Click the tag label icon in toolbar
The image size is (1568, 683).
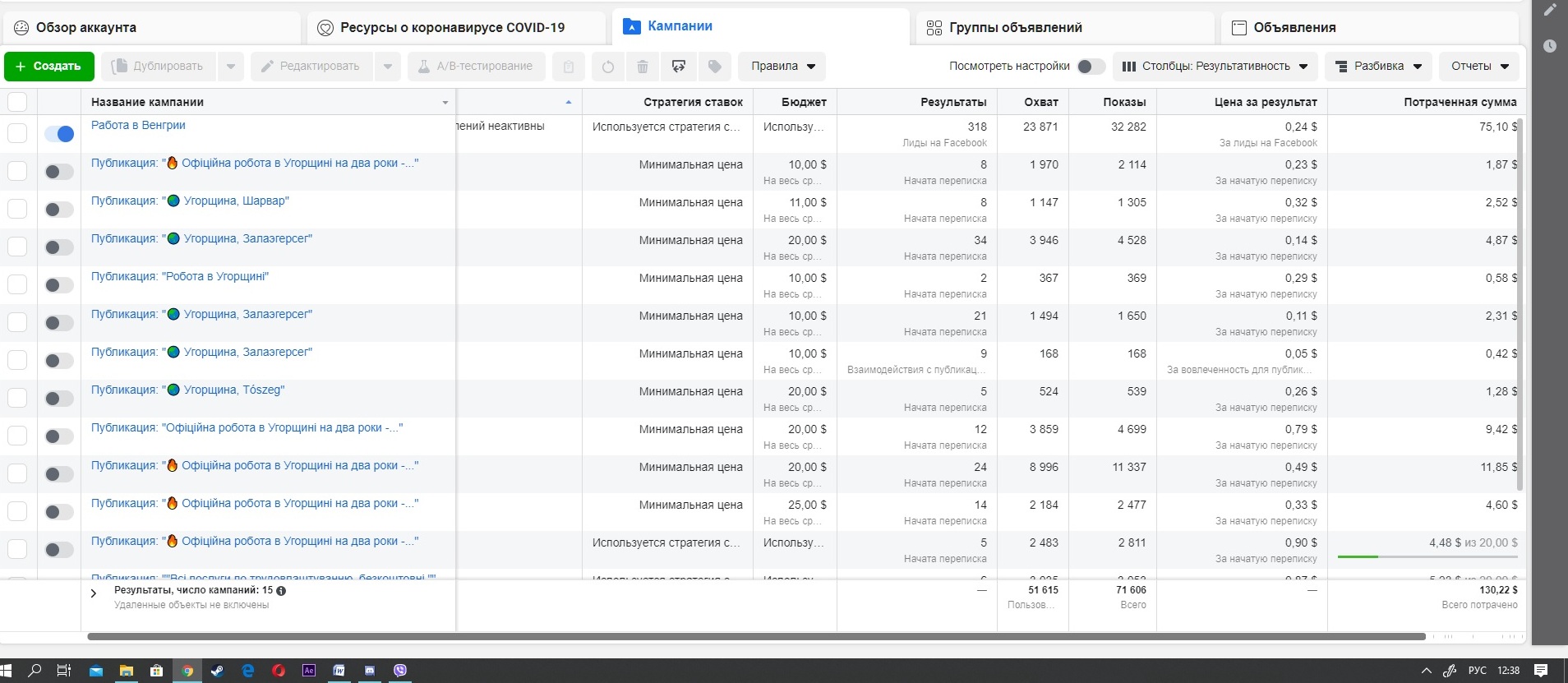tap(715, 67)
